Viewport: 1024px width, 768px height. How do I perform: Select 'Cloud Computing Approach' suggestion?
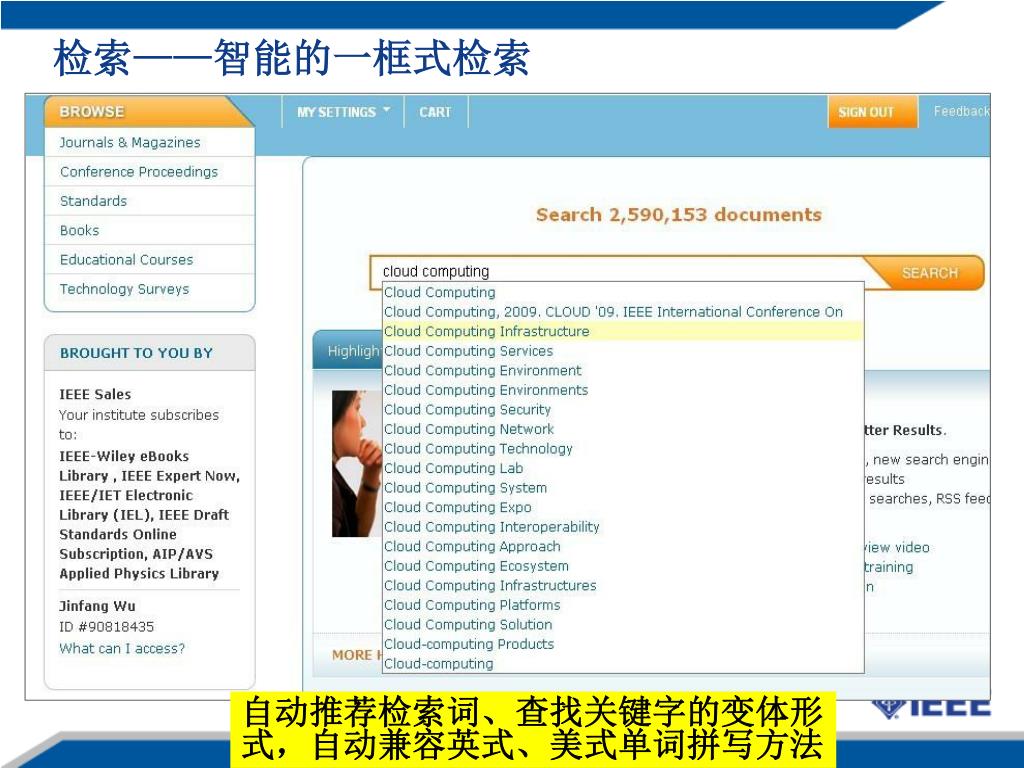pyautogui.click(x=623, y=547)
